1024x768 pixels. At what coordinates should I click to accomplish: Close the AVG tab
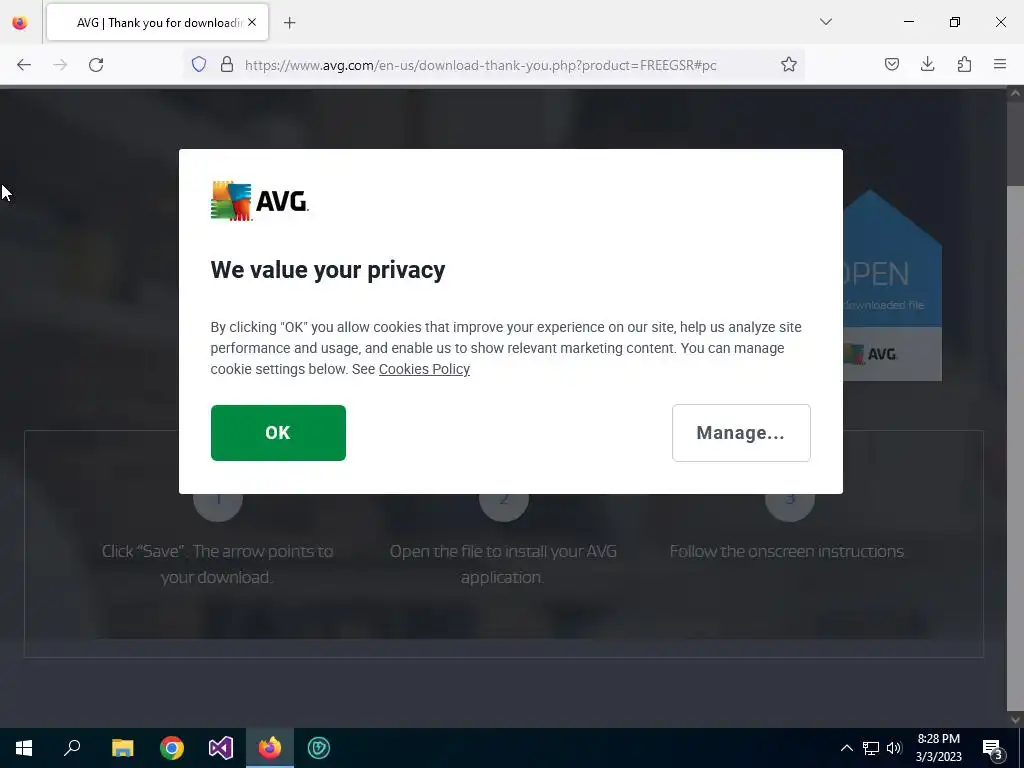(252, 23)
